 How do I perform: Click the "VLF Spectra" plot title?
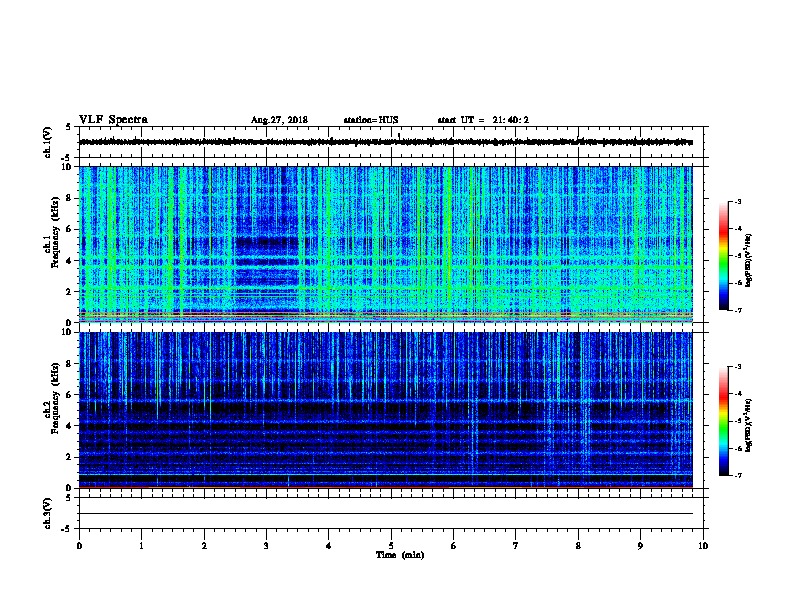coord(113,119)
